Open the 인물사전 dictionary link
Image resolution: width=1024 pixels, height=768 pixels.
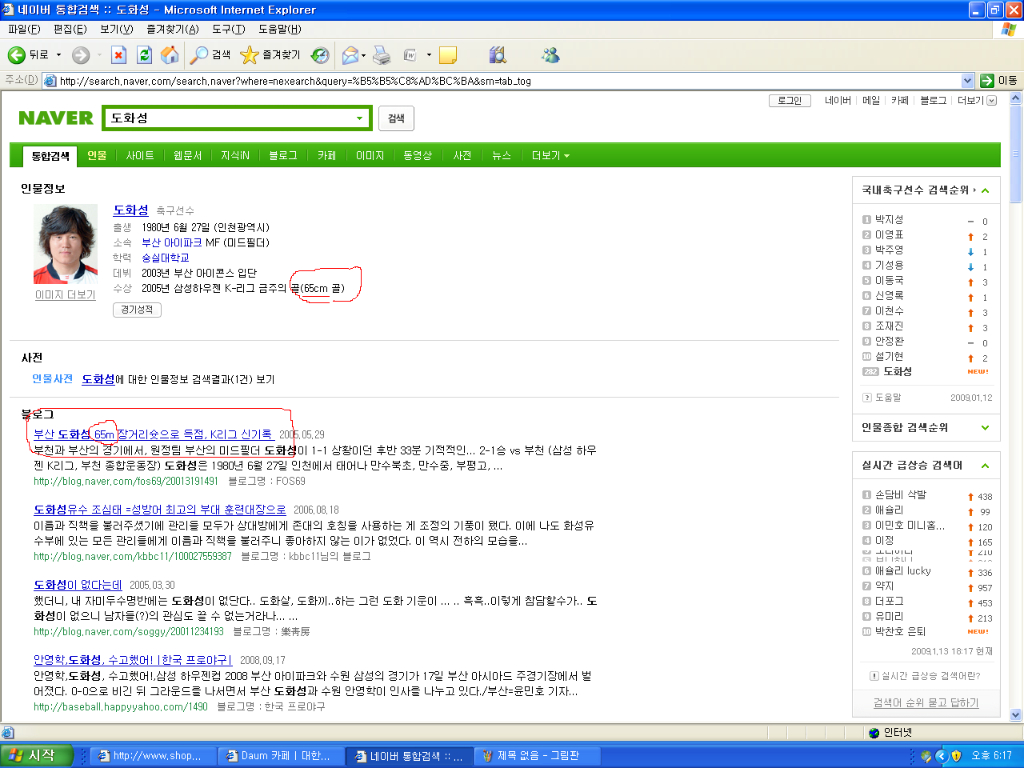pyautogui.click(x=52, y=379)
